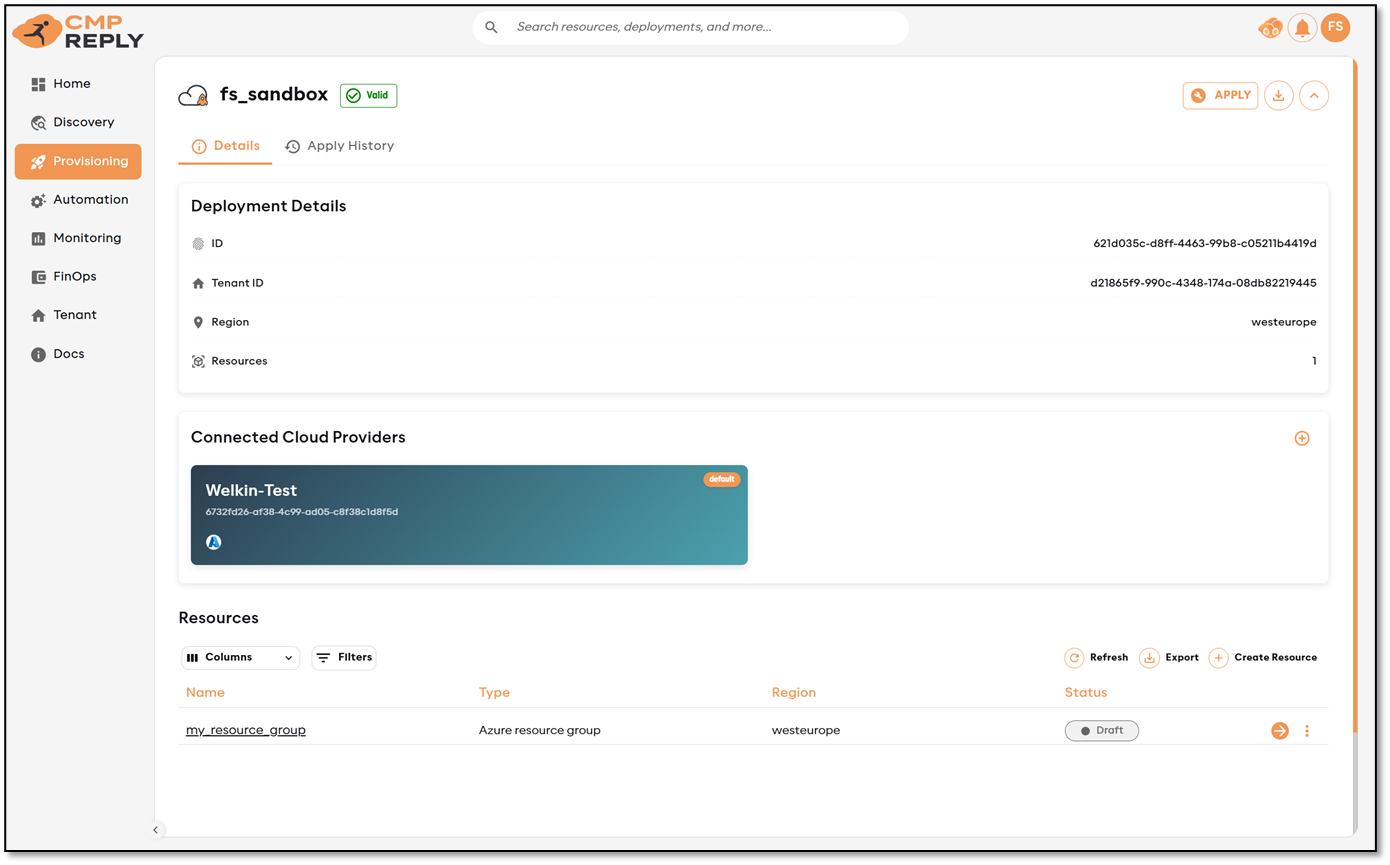Click the orange arrow on my_resource_group row
This screenshot has height=865, width=1390.
click(x=1279, y=731)
